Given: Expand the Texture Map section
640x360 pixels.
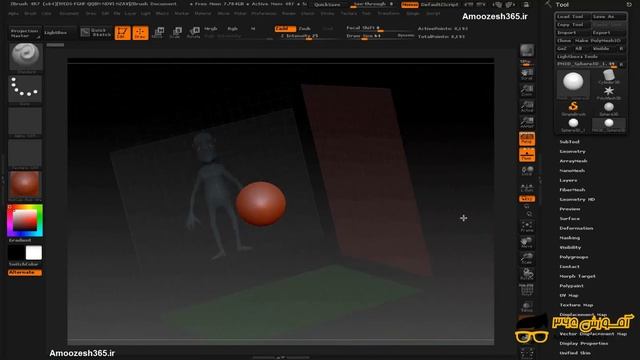Looking at the screenshot, I should [576, 305].
